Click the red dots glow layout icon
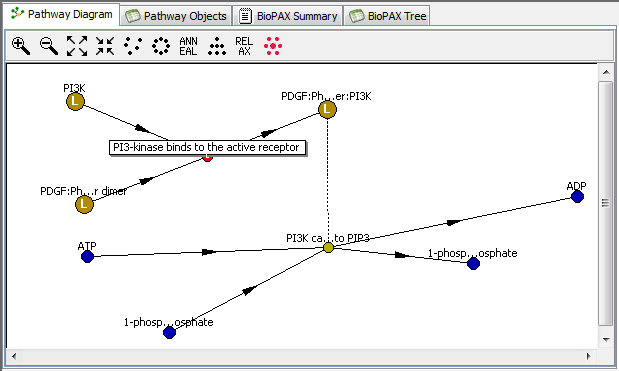 point(273,46)
